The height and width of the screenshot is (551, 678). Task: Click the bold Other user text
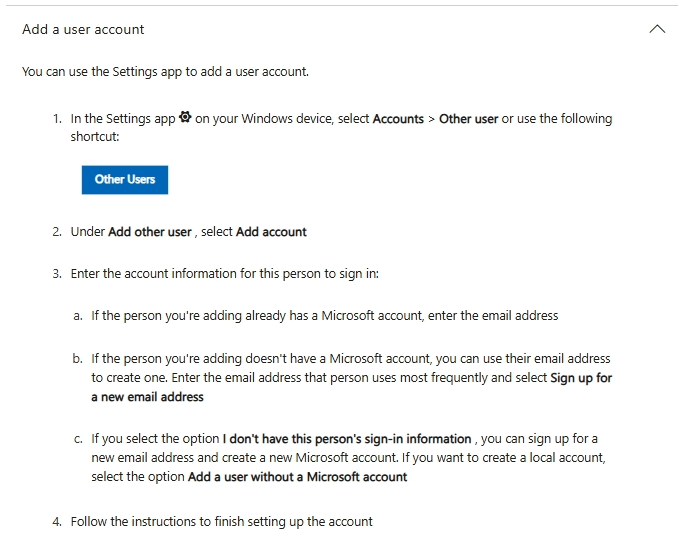point(468,119)
